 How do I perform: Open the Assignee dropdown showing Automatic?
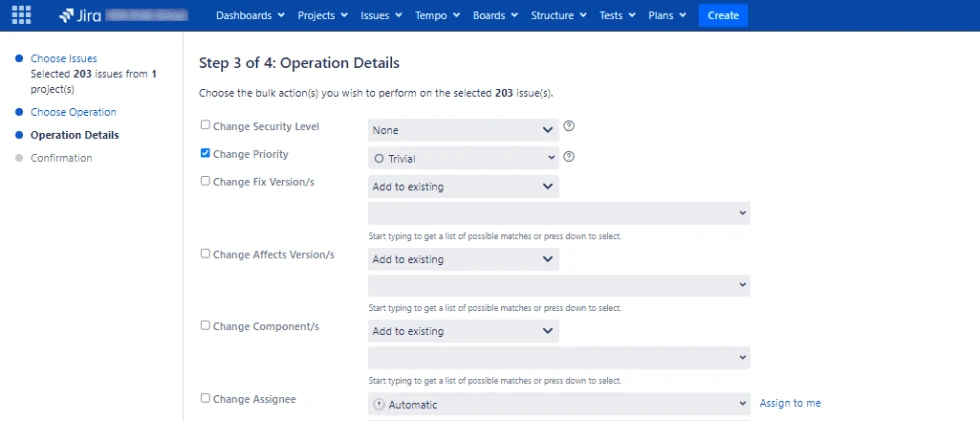(558, 404)
